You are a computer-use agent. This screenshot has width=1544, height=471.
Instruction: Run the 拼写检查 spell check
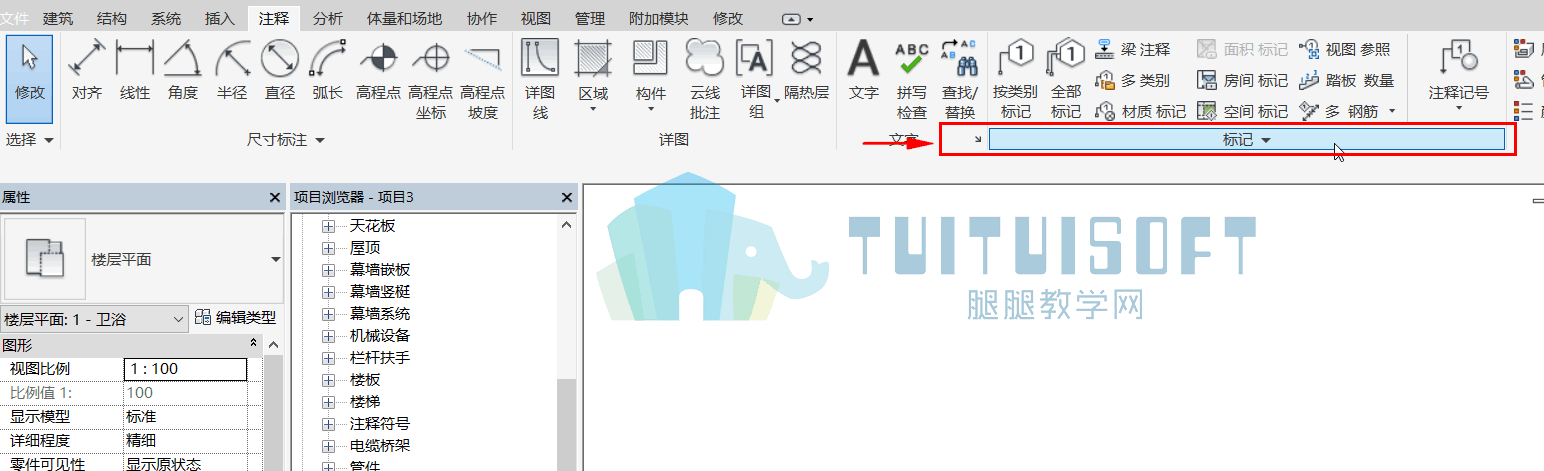pyautogui.click(x=912, y=80)
